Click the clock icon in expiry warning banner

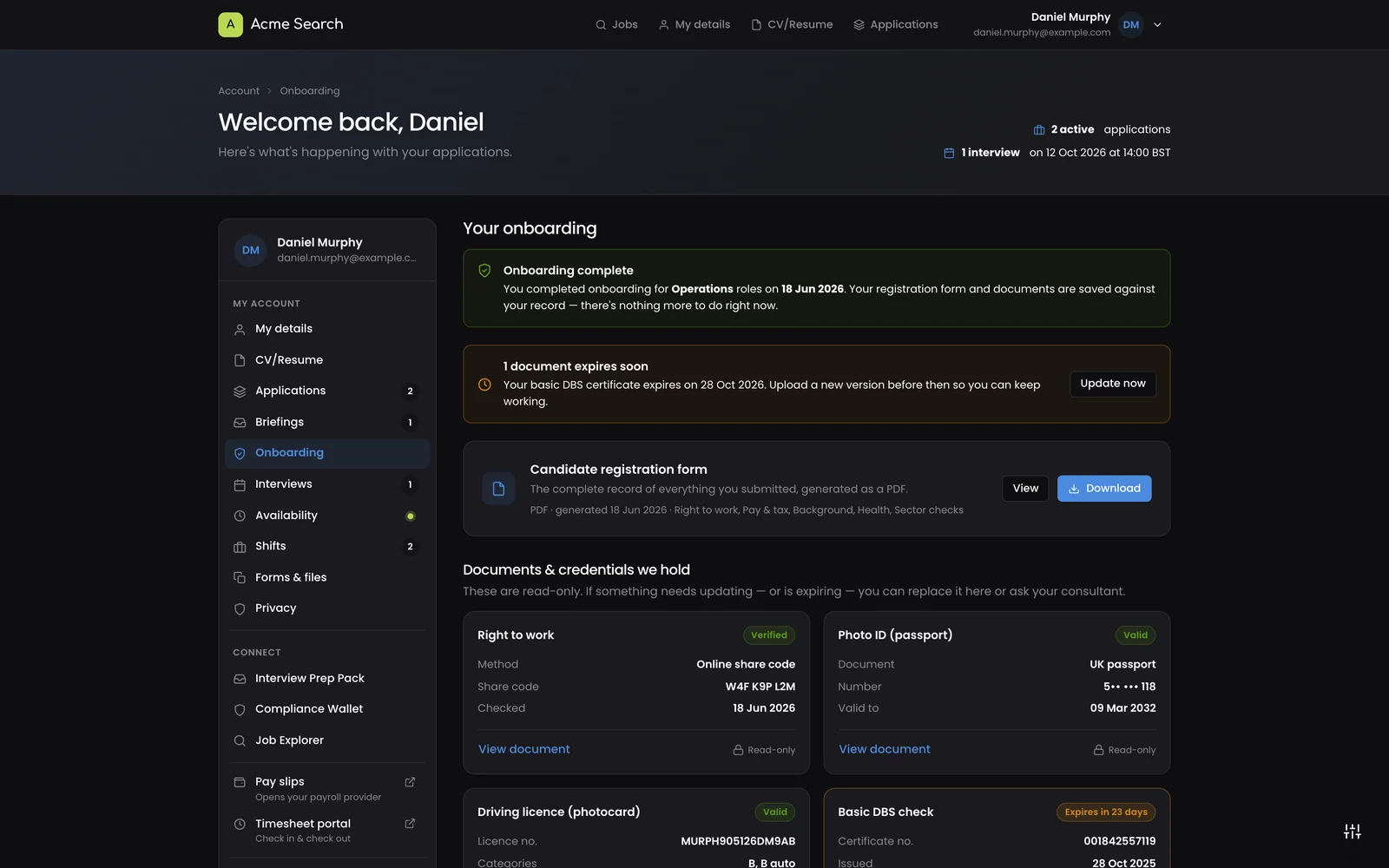[x=485, y=385]
